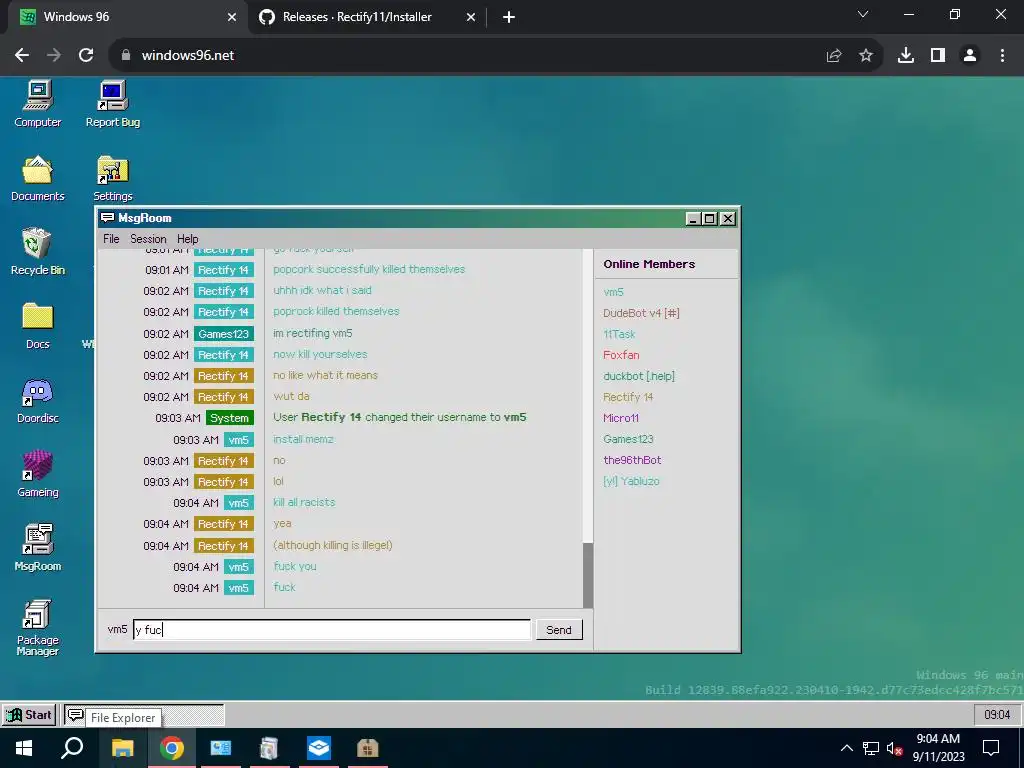Click the Windows 96 Start button
This screenshot has width=1024, height=768.
coord(29,715)
